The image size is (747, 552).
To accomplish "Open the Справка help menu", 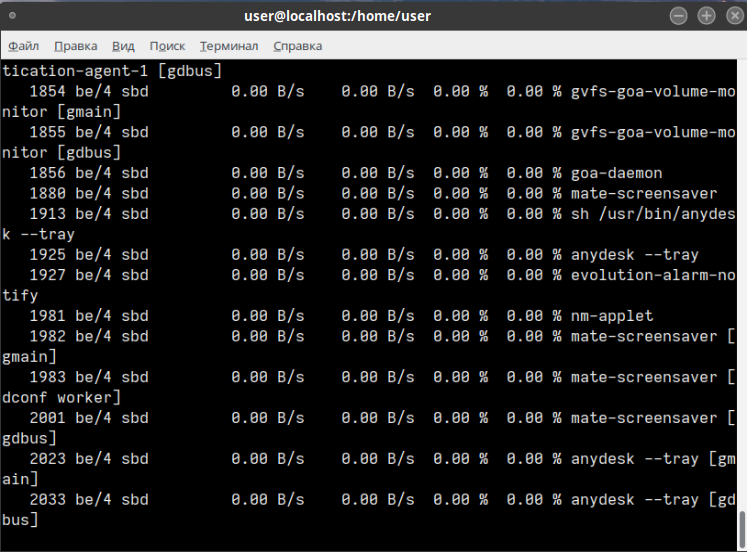I will pos(297,46).
